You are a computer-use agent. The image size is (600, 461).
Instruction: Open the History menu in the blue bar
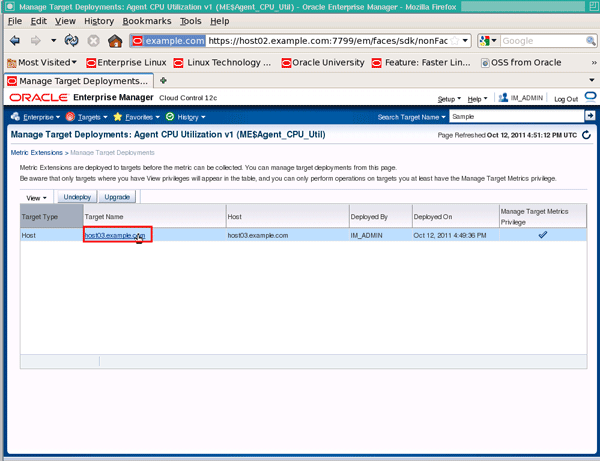pyautogui.click(x=186, y=117)
